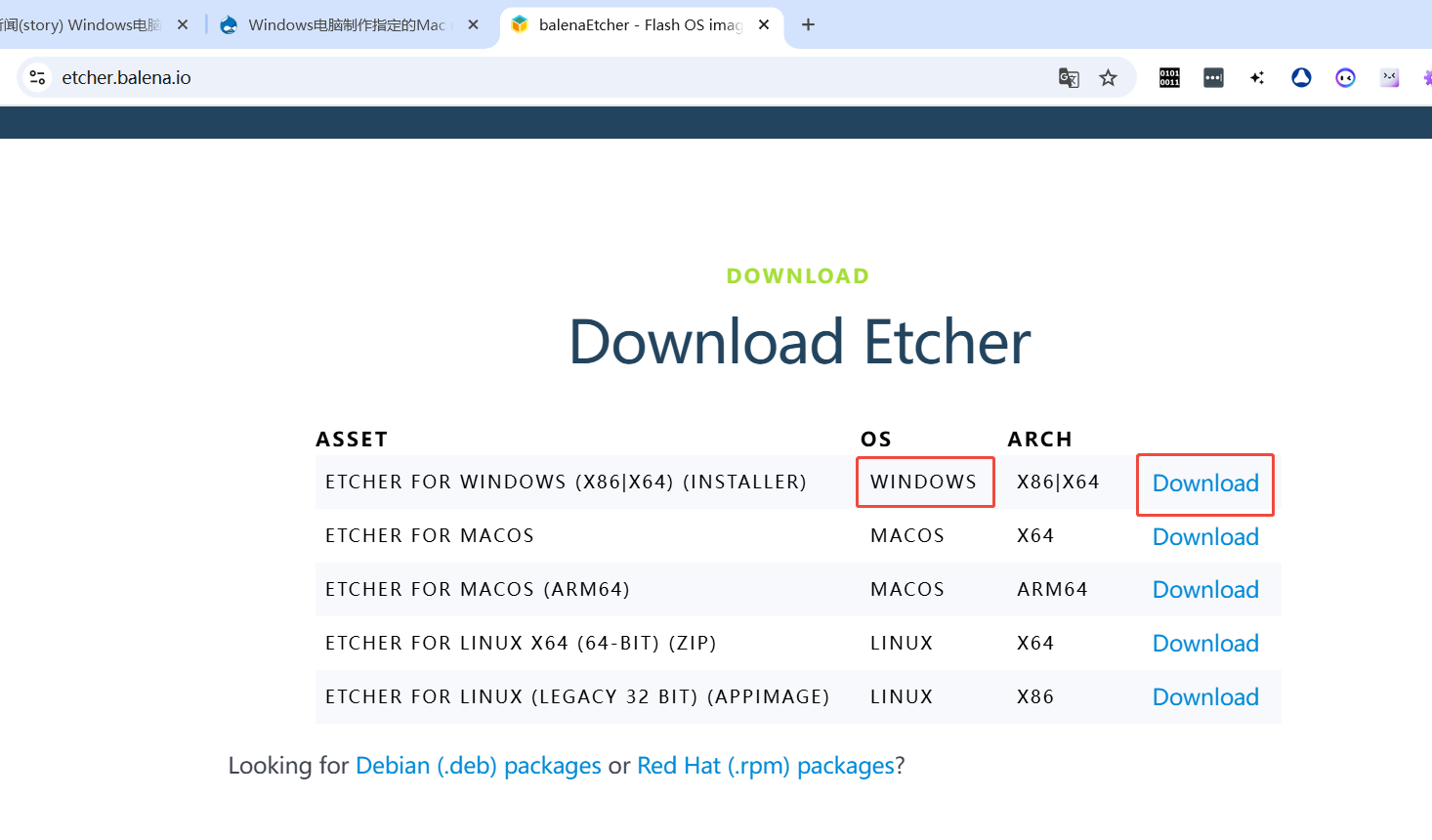Click 'ETCHER FOR WINDOWS (X86|X64) (INSTALLER)' text

tap(567, 482)
